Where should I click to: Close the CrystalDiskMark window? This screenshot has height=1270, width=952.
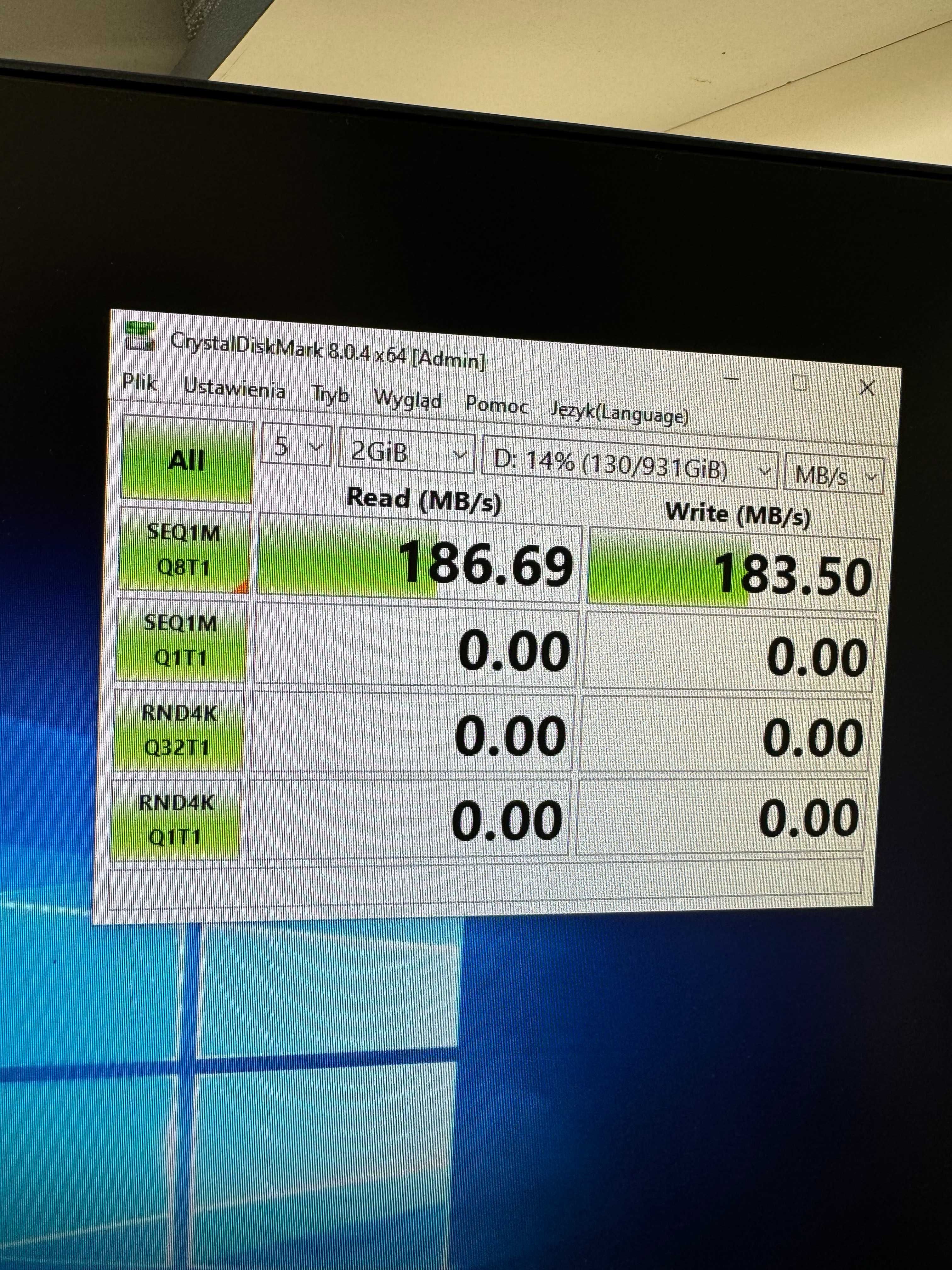[867, 388]
